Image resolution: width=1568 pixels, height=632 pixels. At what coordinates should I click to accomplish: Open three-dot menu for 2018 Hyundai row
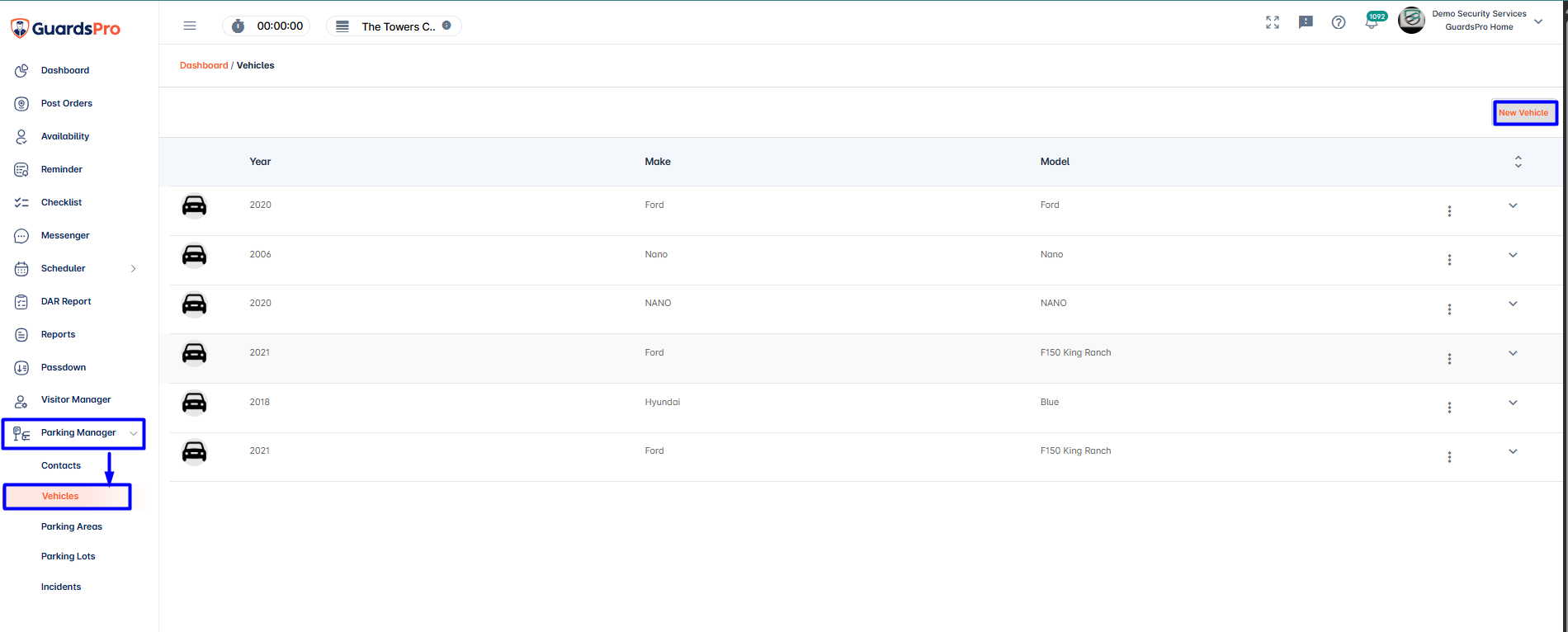[1449, 408]
